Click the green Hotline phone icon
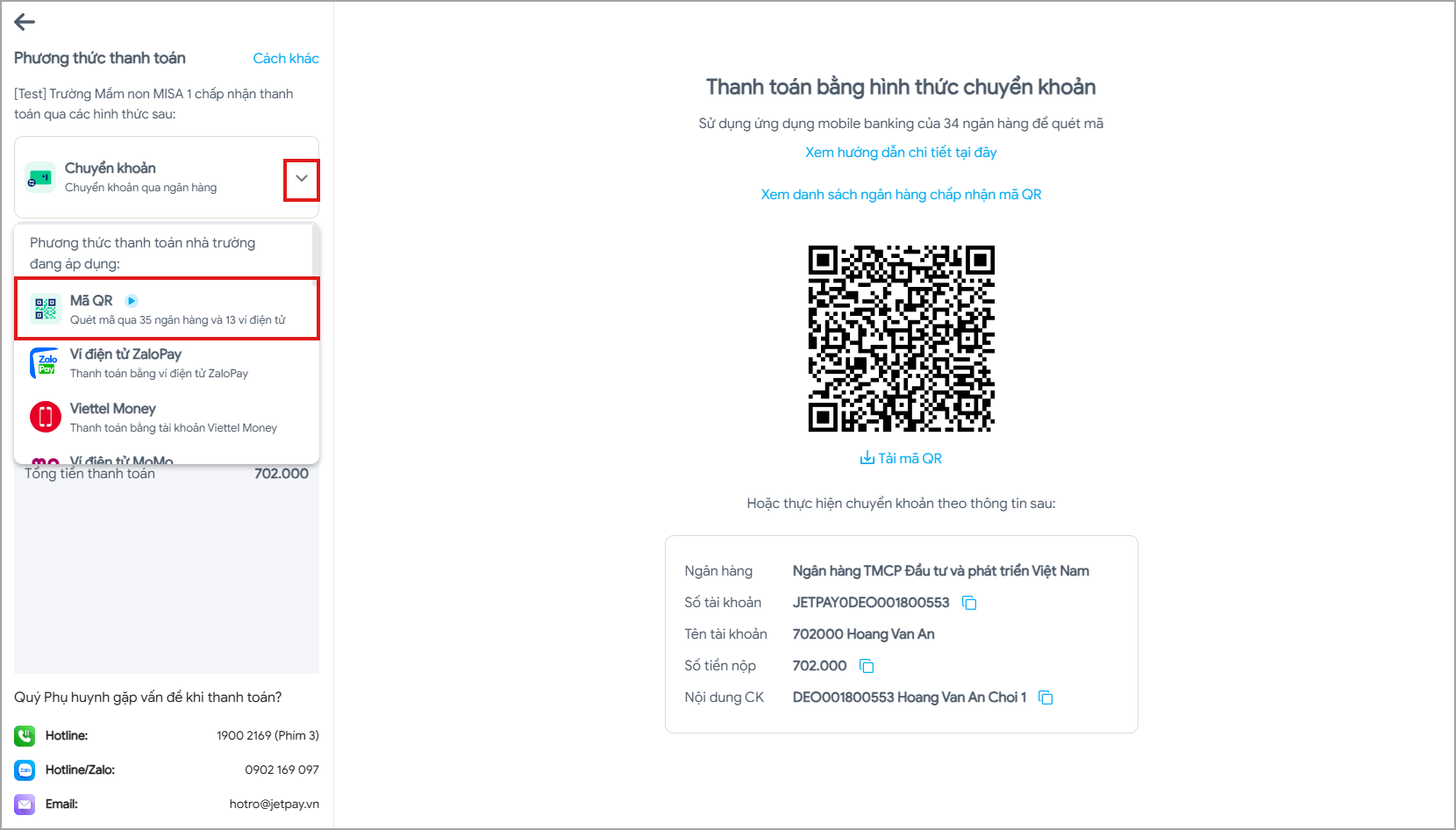The image size is (1456, 830). (x=25, y=735)
